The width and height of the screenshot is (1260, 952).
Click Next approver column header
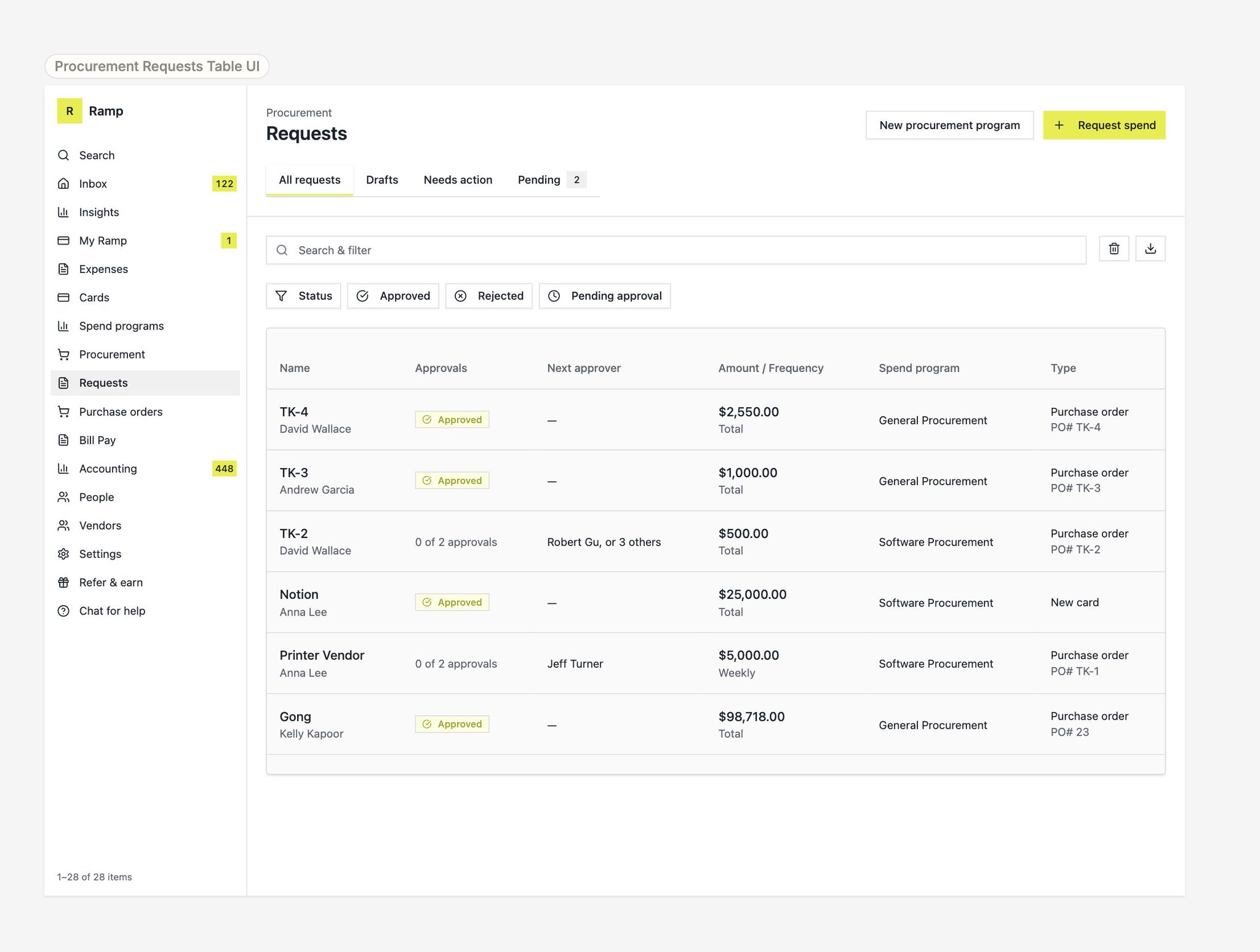[x=584, y=368]
